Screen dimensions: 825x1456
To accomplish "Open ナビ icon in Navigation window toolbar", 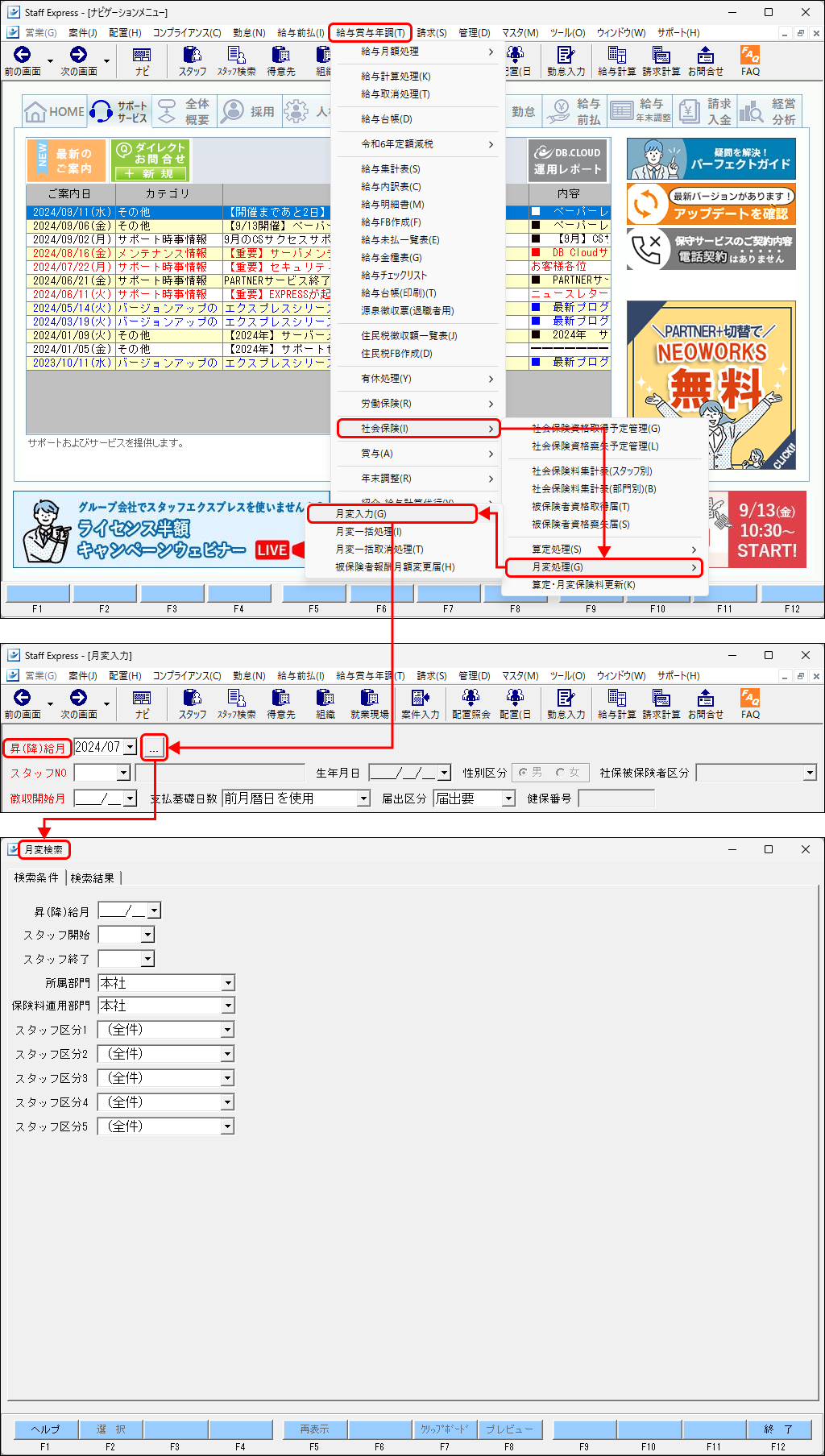I will (x=142, y=60).
